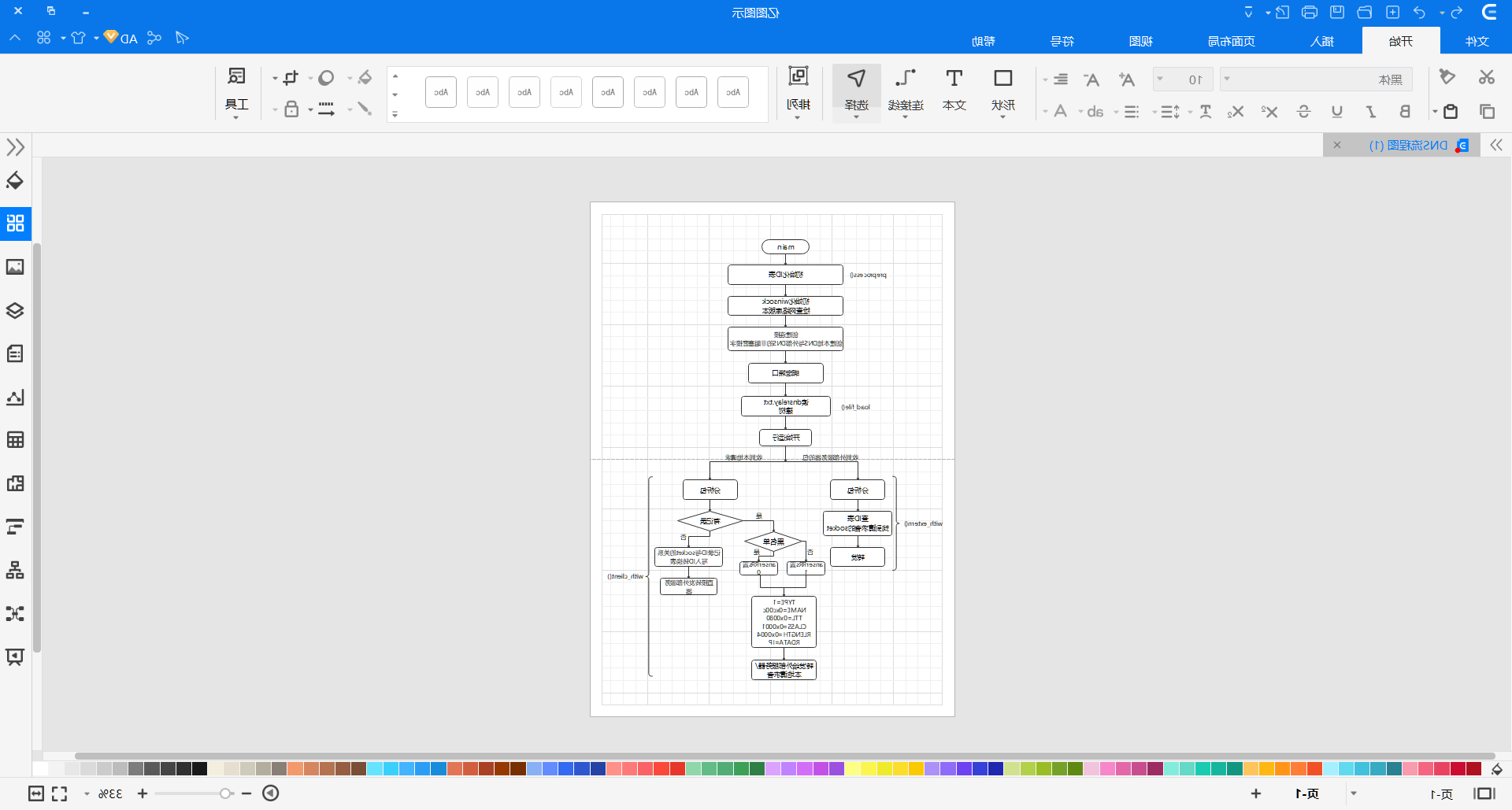Open the Symbols library grid icon in sidebar
The height and width of the screenshot is (810, 1512).
tap(15, 224)
